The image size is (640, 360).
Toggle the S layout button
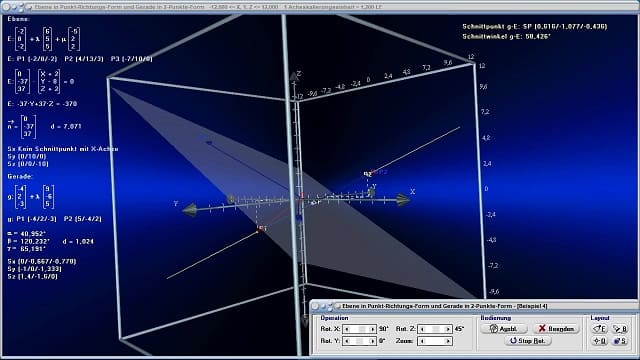click(x=620, y=340)
